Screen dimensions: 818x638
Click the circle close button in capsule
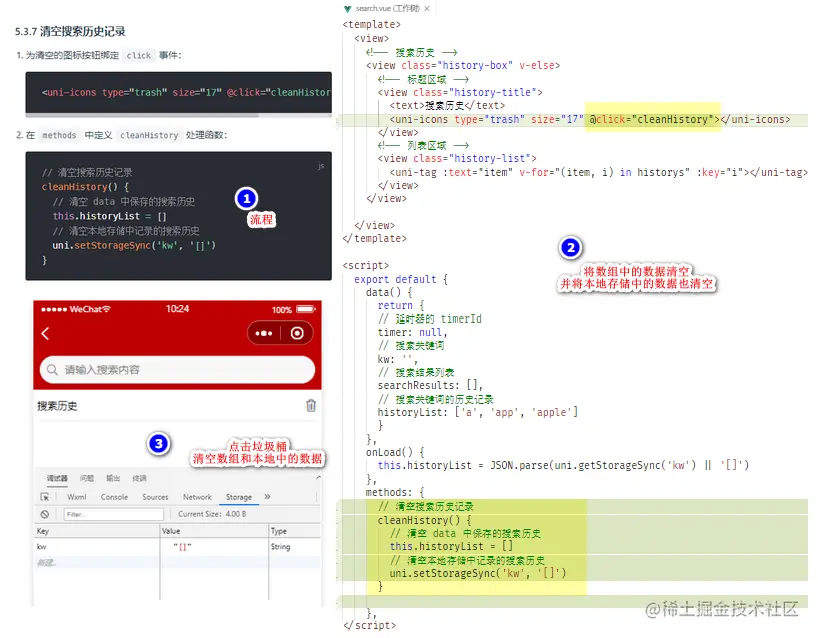297,333
